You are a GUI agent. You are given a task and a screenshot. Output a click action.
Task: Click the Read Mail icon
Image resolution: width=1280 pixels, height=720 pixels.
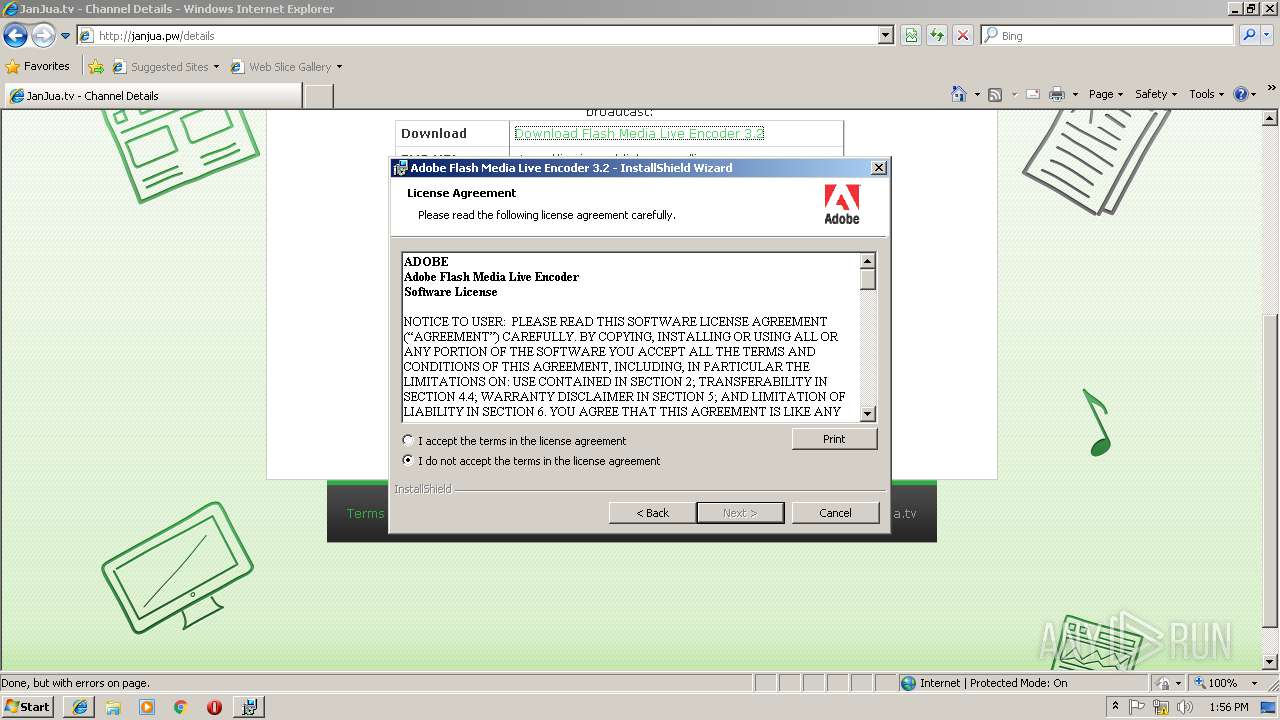(1033, 94)
